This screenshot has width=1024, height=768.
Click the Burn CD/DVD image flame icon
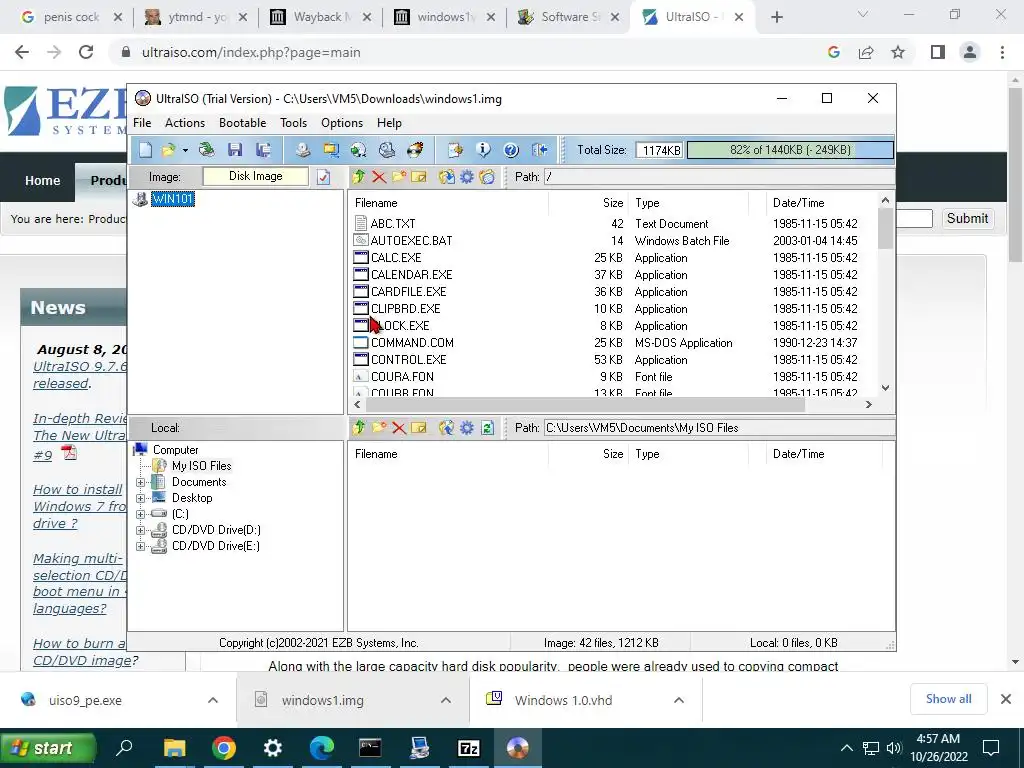(415, 150)
